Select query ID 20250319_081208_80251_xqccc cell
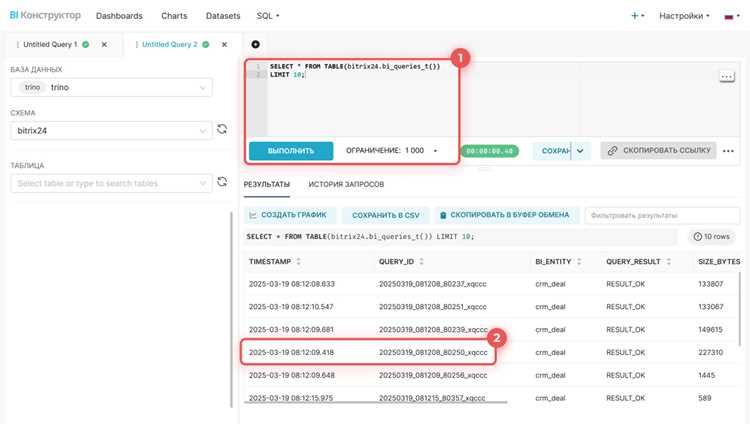Viewport: 750px width, 424px height. click(x=432, y=306)
